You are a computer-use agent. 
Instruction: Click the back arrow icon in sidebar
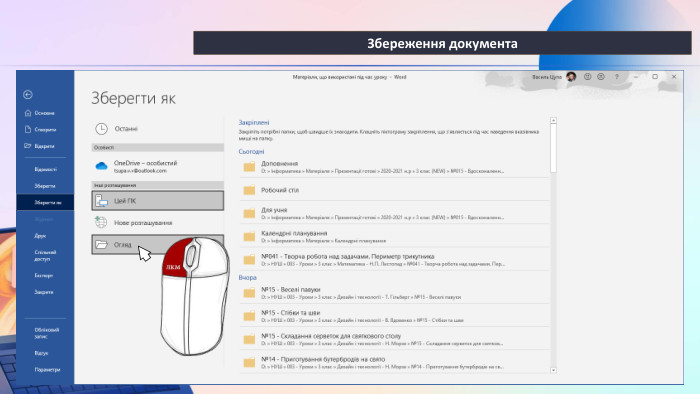pos(28,95)
